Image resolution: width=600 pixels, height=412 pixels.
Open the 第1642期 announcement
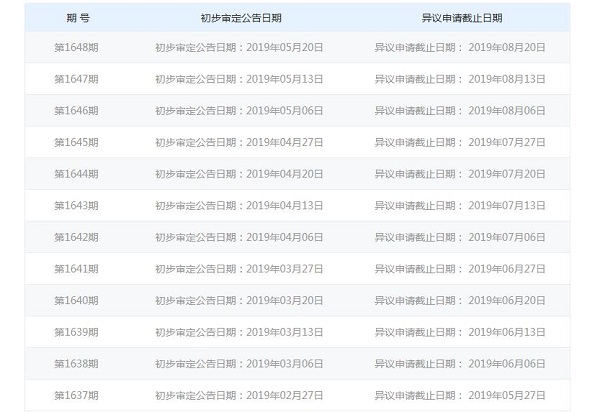point(76,237)
